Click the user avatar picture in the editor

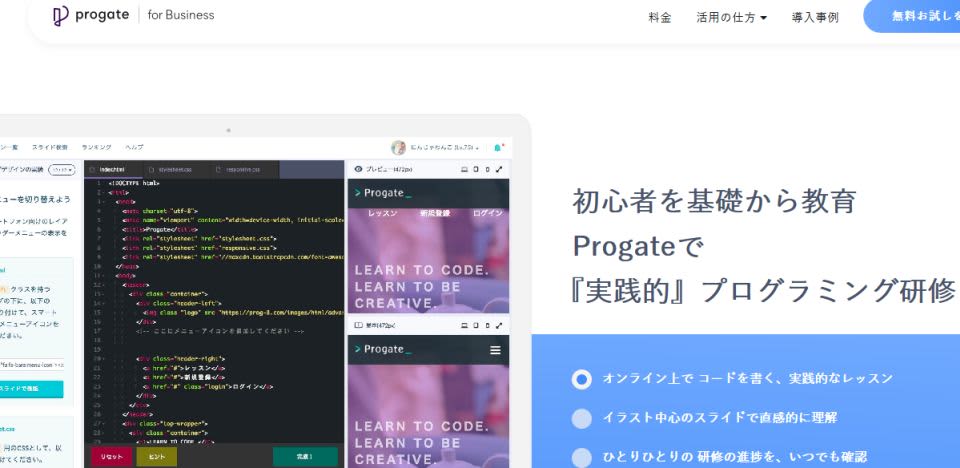pos(399,148)
